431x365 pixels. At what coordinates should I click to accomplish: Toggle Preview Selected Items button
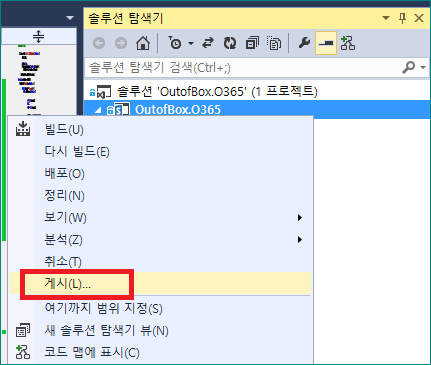click(x=326, y=43)
